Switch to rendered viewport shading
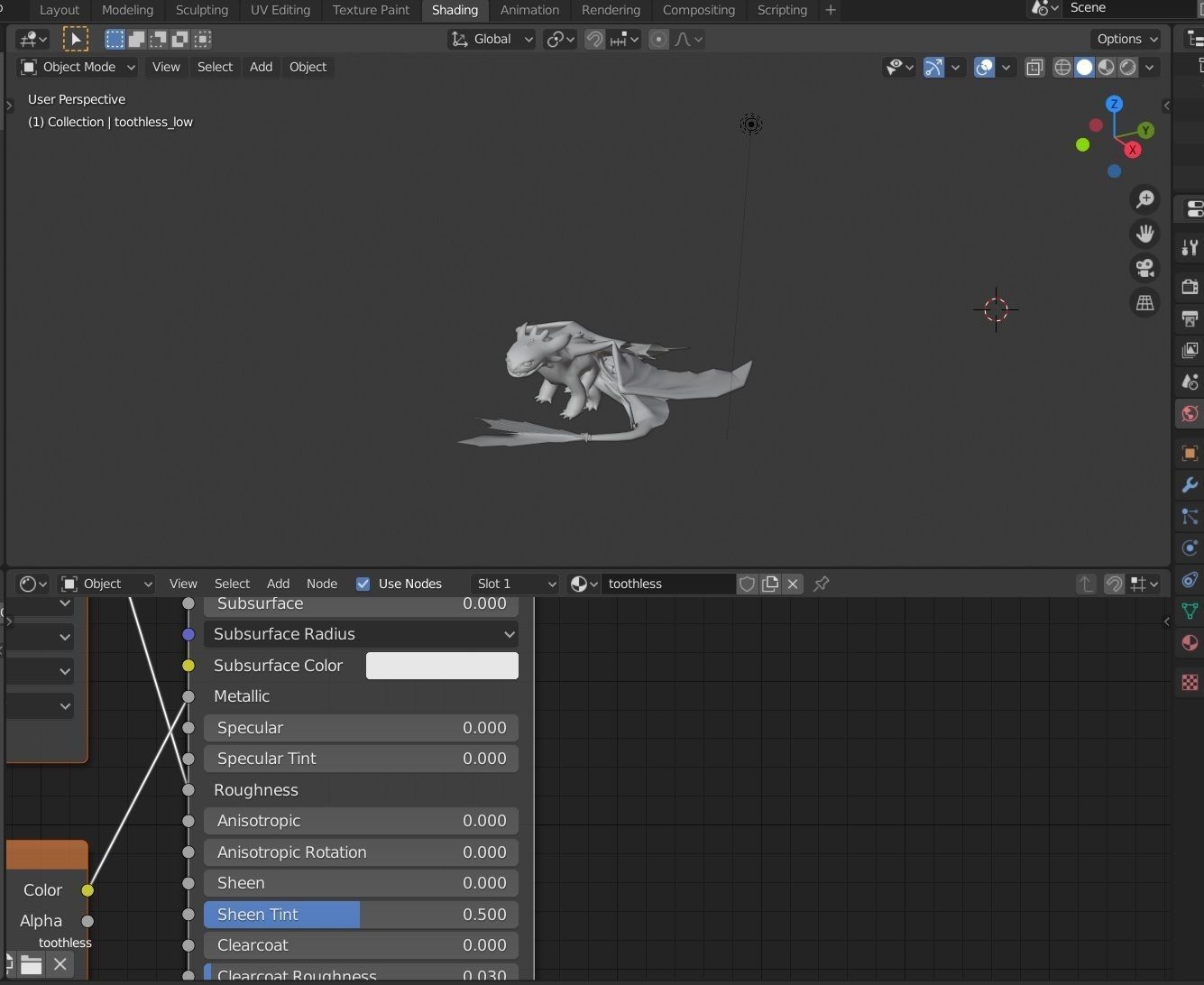The height and width of the screenshot is (985, 1204). [x=1128, y=67]
